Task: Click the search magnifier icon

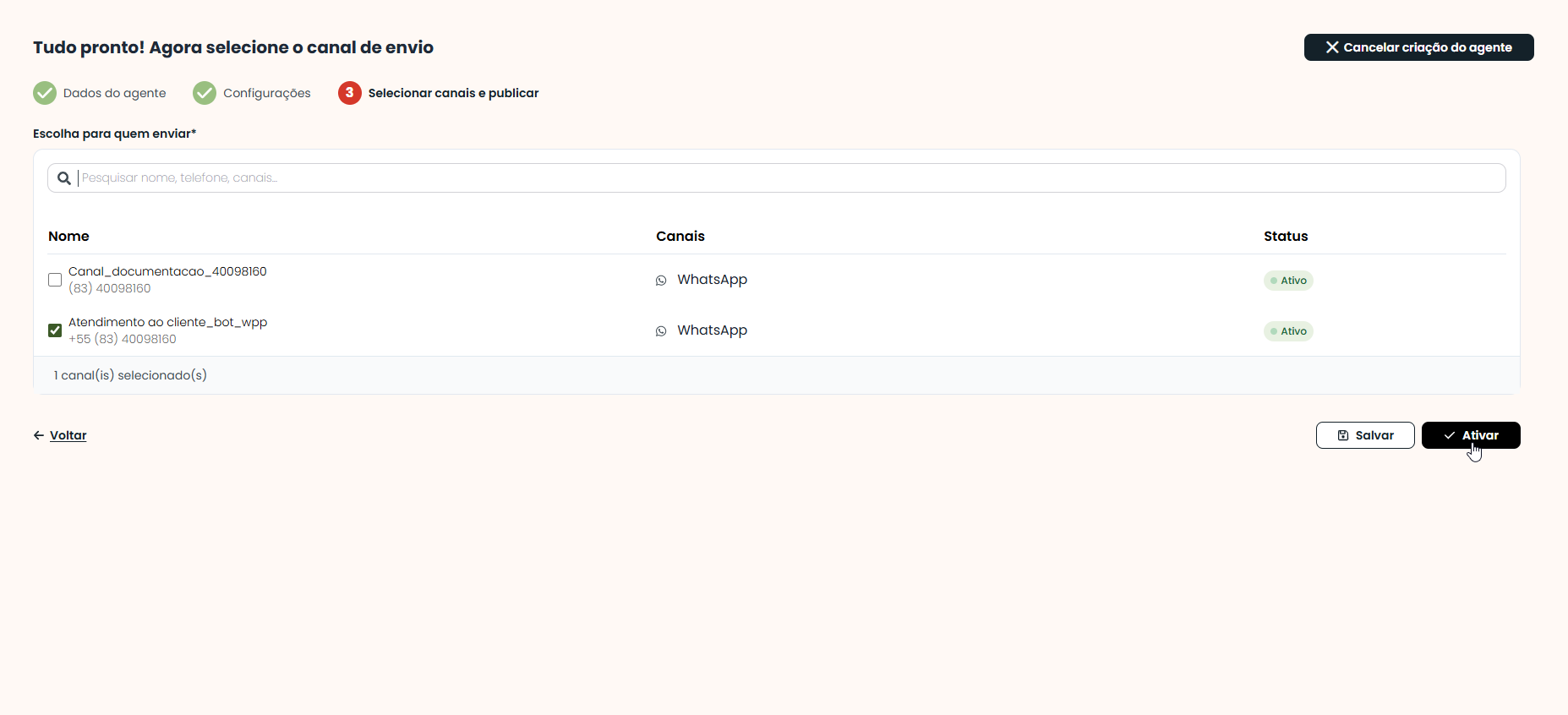Action: [x=63, y=178]
